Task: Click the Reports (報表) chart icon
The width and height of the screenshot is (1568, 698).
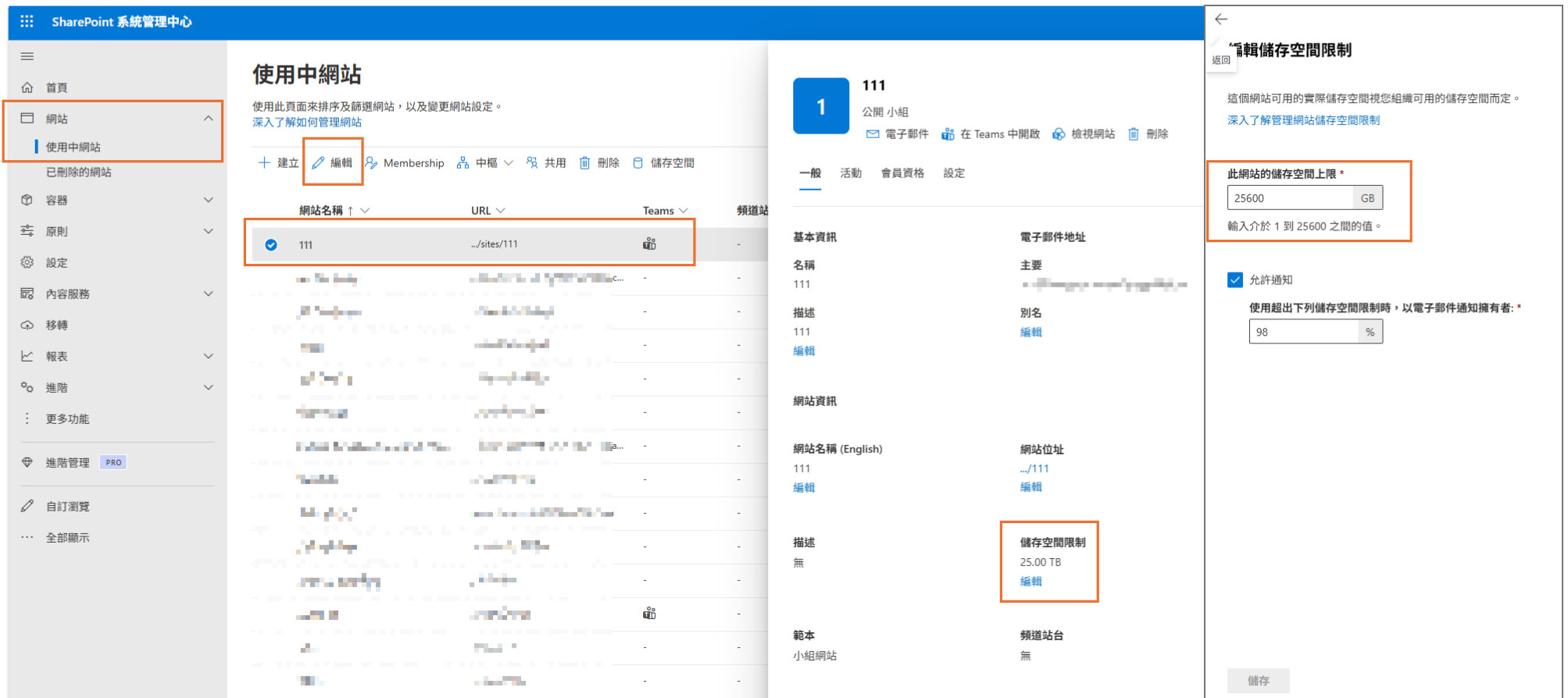Action: 27,356
